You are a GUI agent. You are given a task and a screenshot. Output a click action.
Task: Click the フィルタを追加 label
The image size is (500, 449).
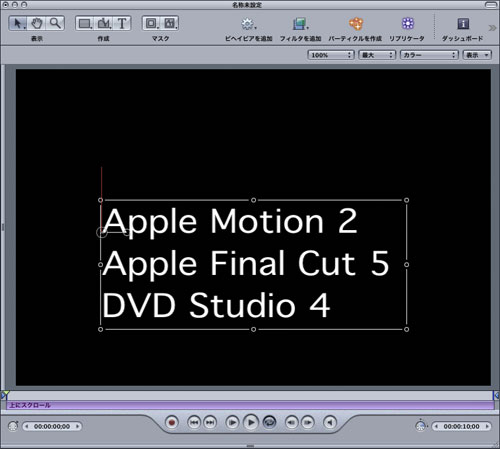coord(300,39)
